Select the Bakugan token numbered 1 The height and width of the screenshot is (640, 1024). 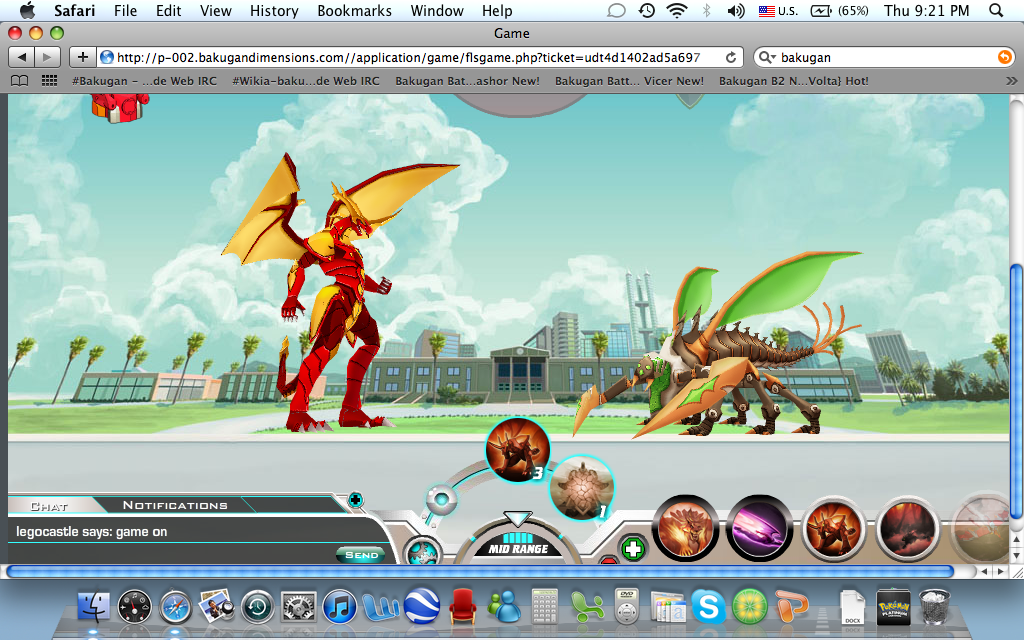(580, 489)
